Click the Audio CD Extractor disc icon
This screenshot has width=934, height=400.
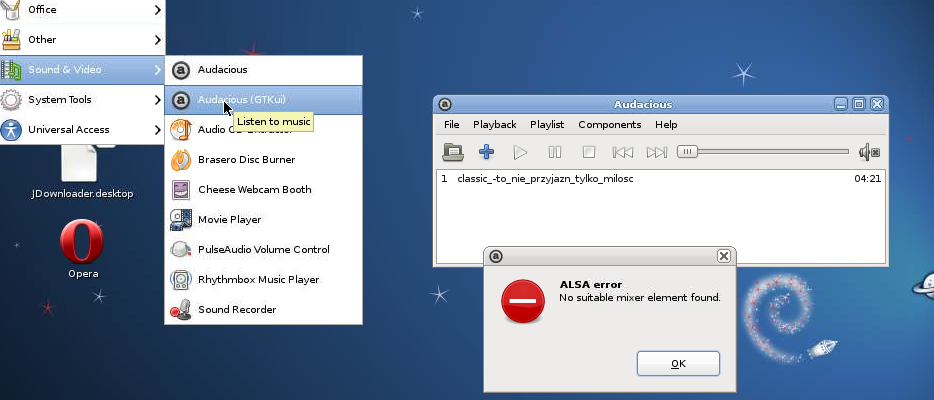pos(180,130)
